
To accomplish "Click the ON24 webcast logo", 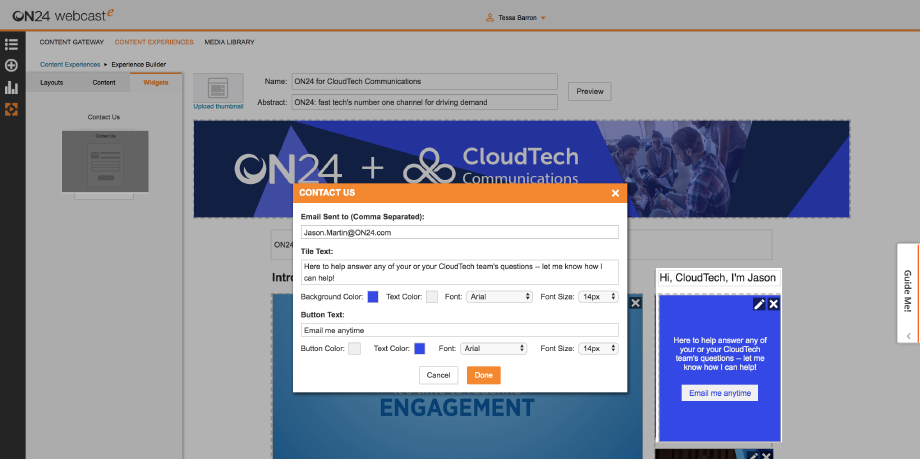I will tap(63, 16).
